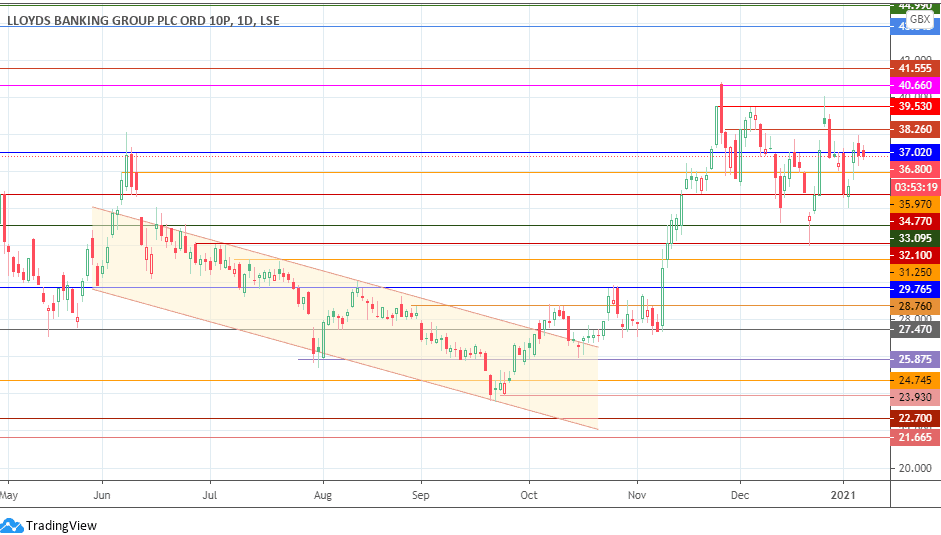Screen dimensions: 941x535
Task: Select the purple 25.875 price label
Action: point(915,359)
